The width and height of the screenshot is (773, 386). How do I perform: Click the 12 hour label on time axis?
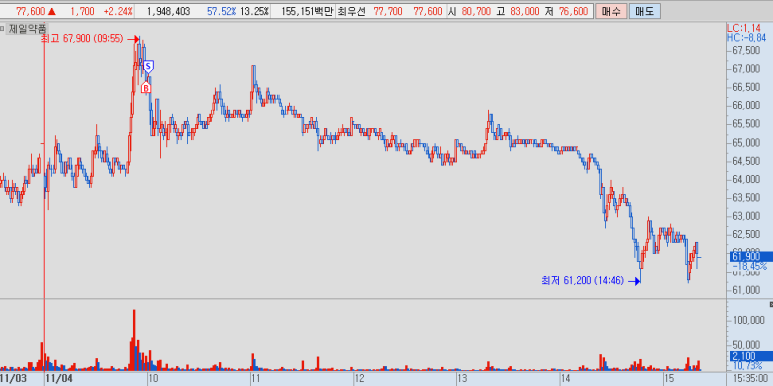pos(359,379)
